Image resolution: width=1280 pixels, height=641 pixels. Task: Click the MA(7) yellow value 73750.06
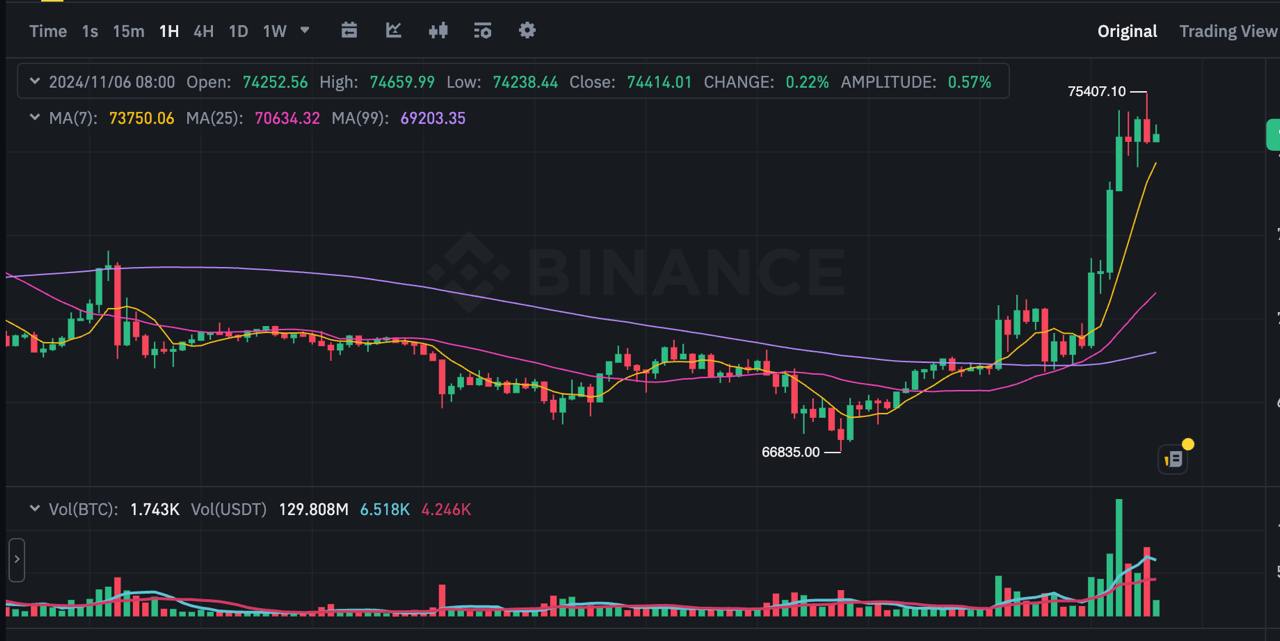(141, 118)
